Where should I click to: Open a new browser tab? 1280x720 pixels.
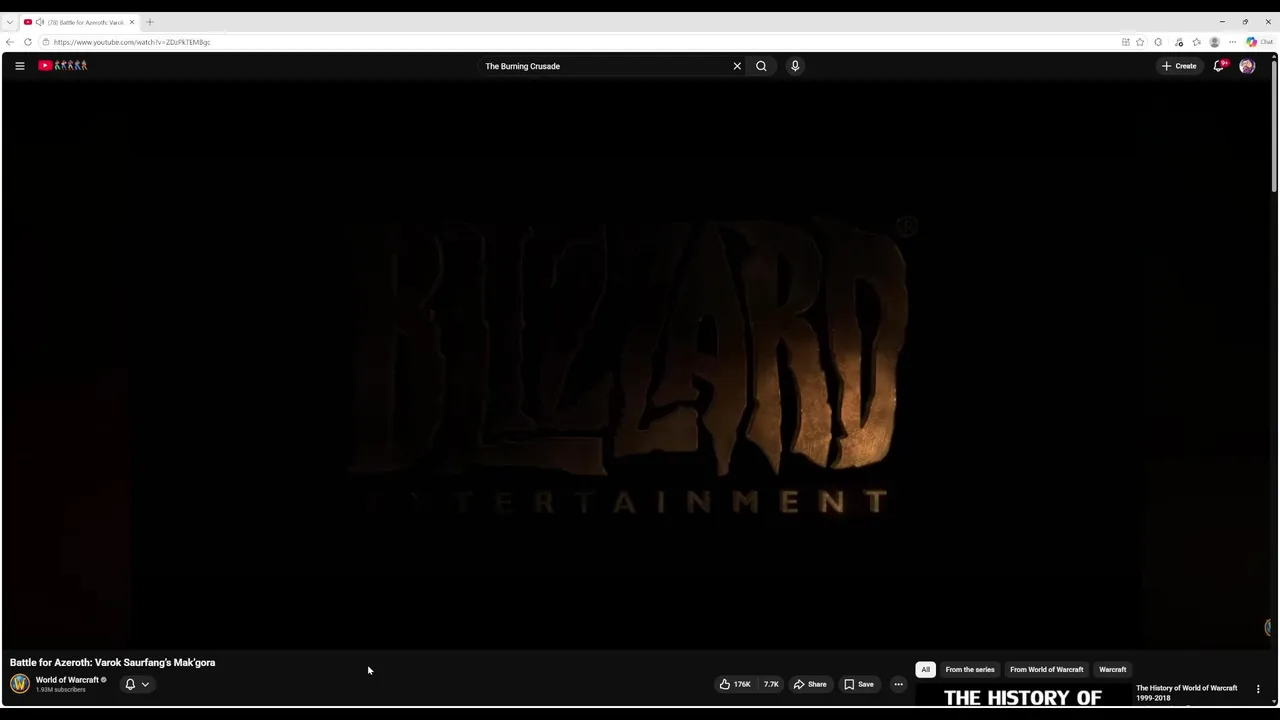click(150, 22)
